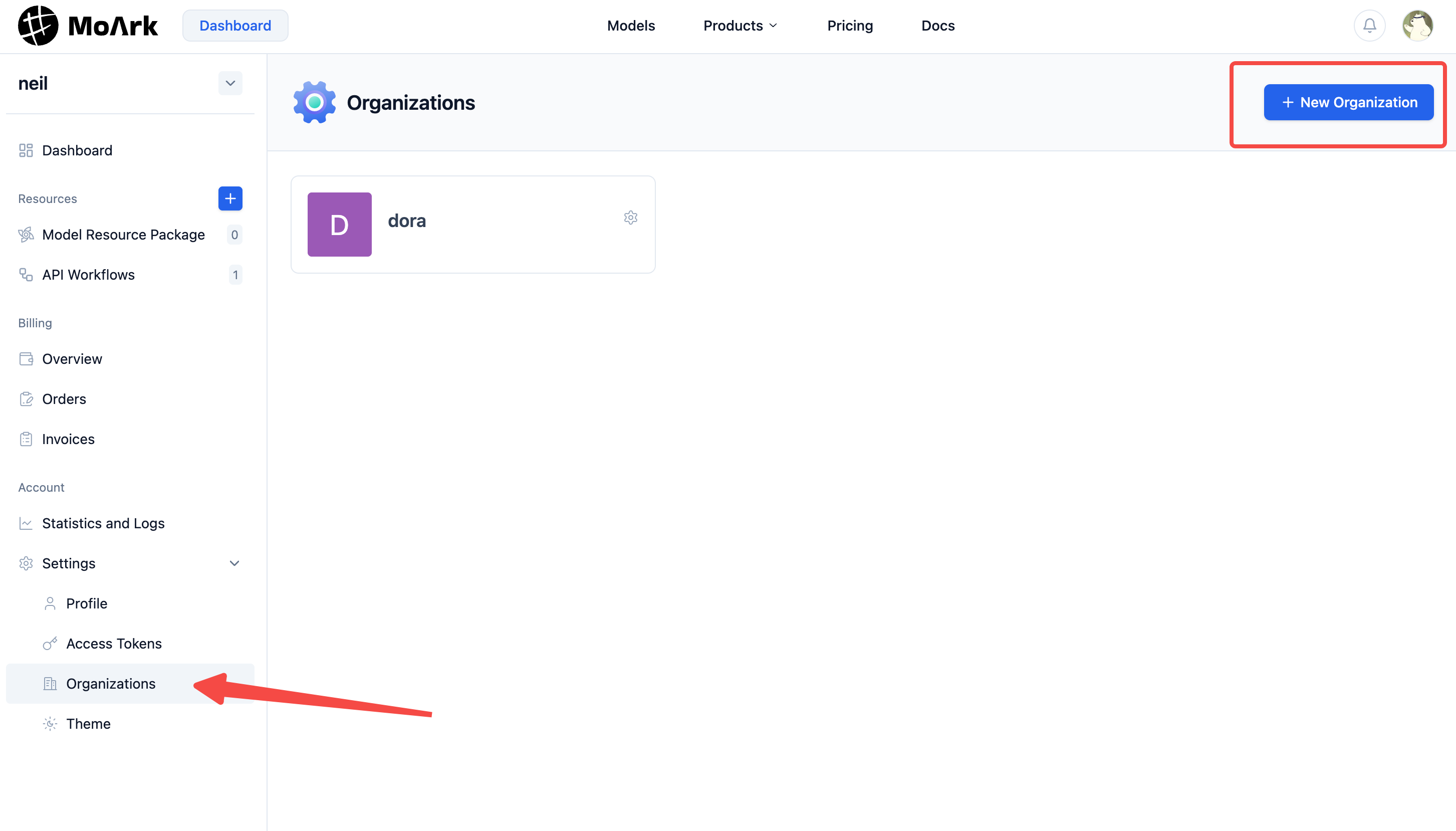
Task: Open the Models nav item
Action: 630,26
